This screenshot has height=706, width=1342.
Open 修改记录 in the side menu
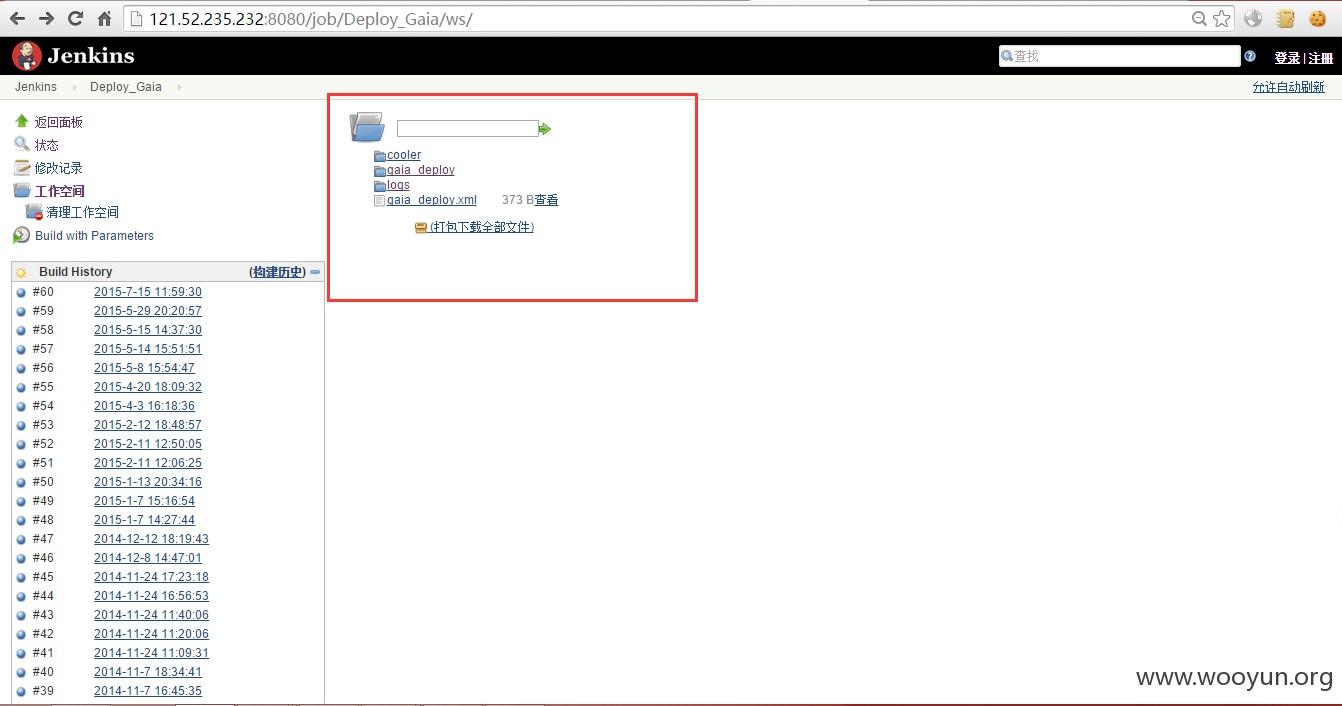[x=59, y=168]
